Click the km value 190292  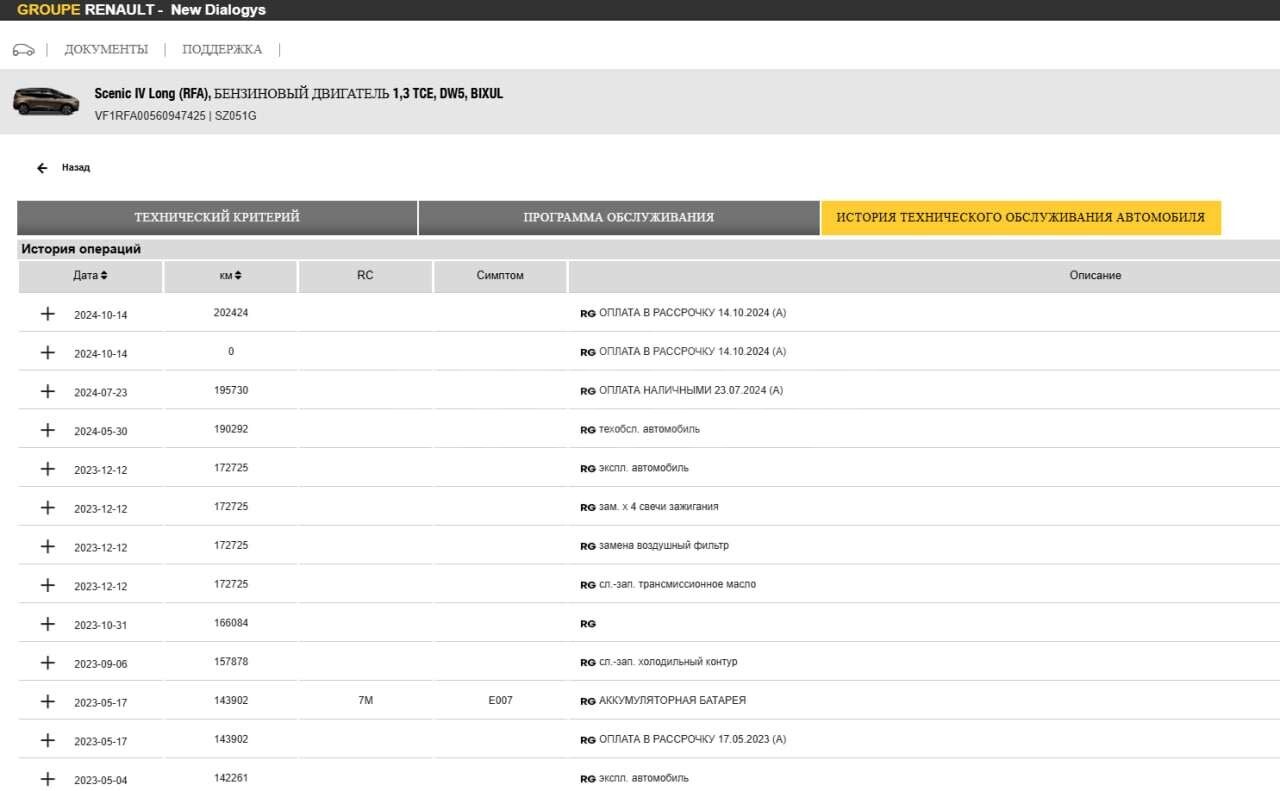click(x=231, y=429)
